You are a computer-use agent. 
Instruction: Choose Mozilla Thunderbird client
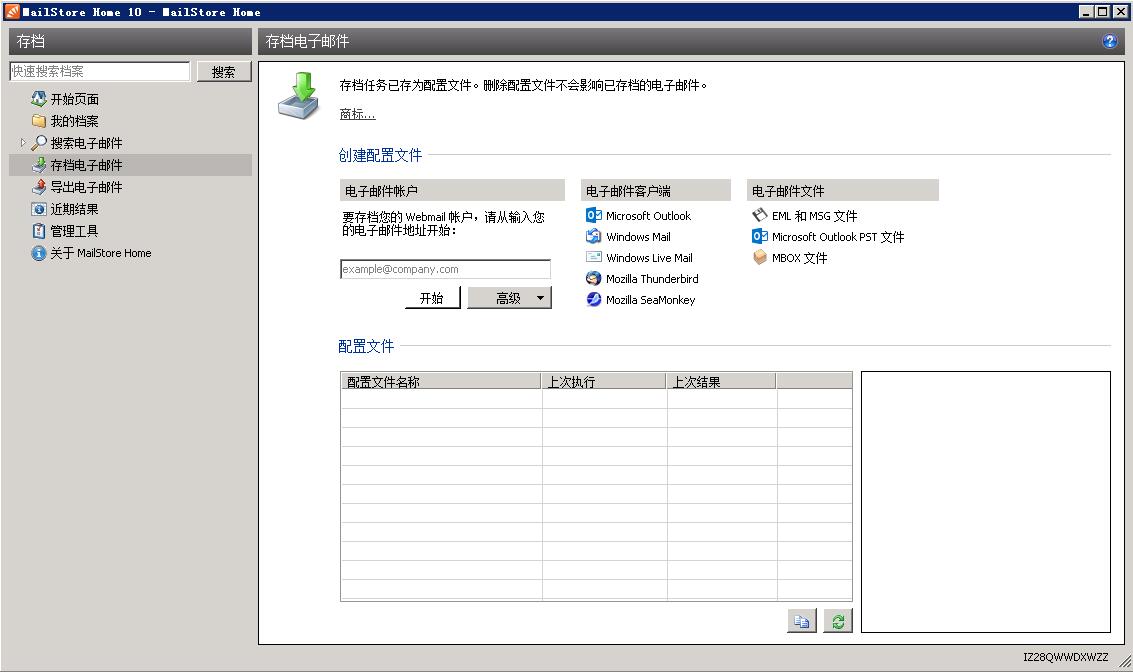(652, 278)
